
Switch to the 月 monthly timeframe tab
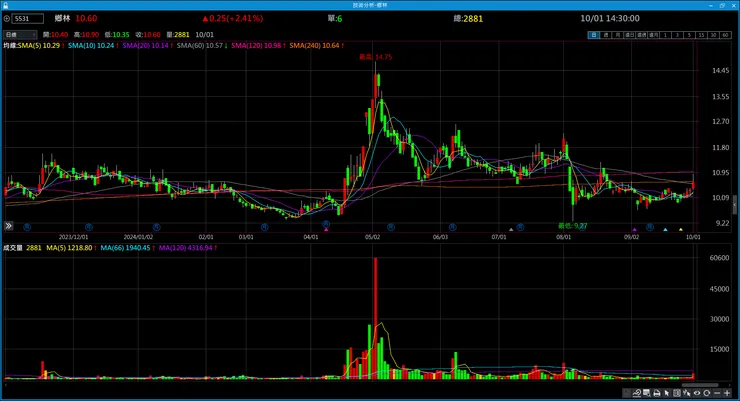[618, 35]
